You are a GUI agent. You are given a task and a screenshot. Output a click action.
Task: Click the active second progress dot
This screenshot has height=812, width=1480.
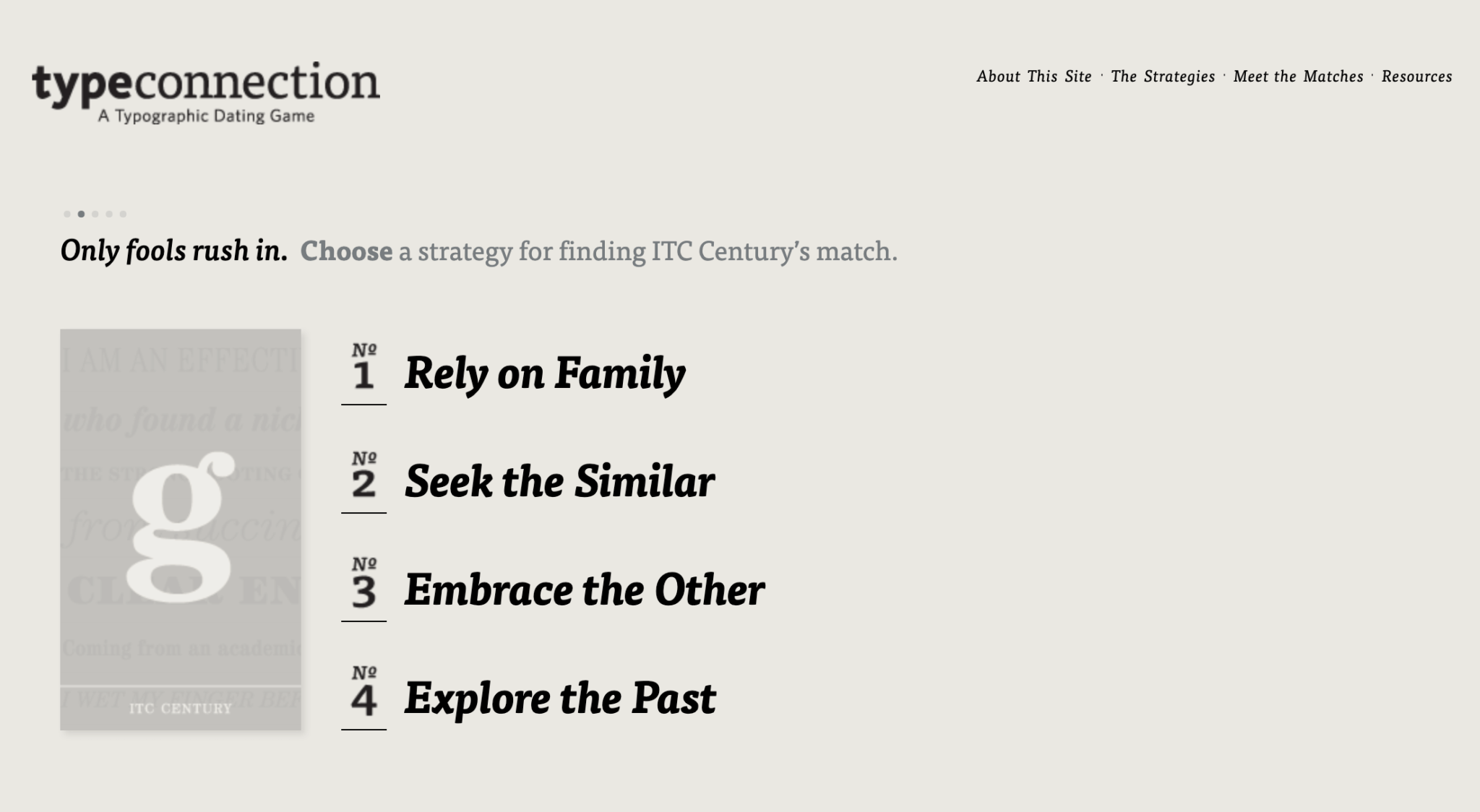(x=81, y=214)
